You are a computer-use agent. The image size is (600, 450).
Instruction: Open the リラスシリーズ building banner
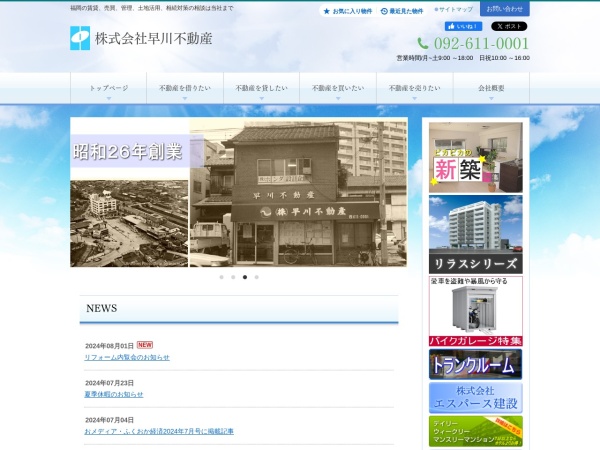[x=476, y=234]
